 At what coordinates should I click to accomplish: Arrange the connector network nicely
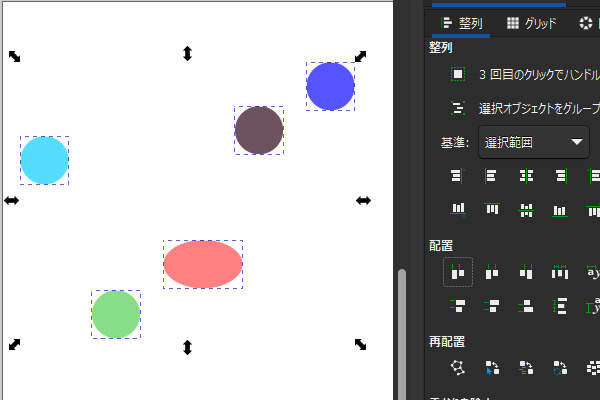pos(458,367)
